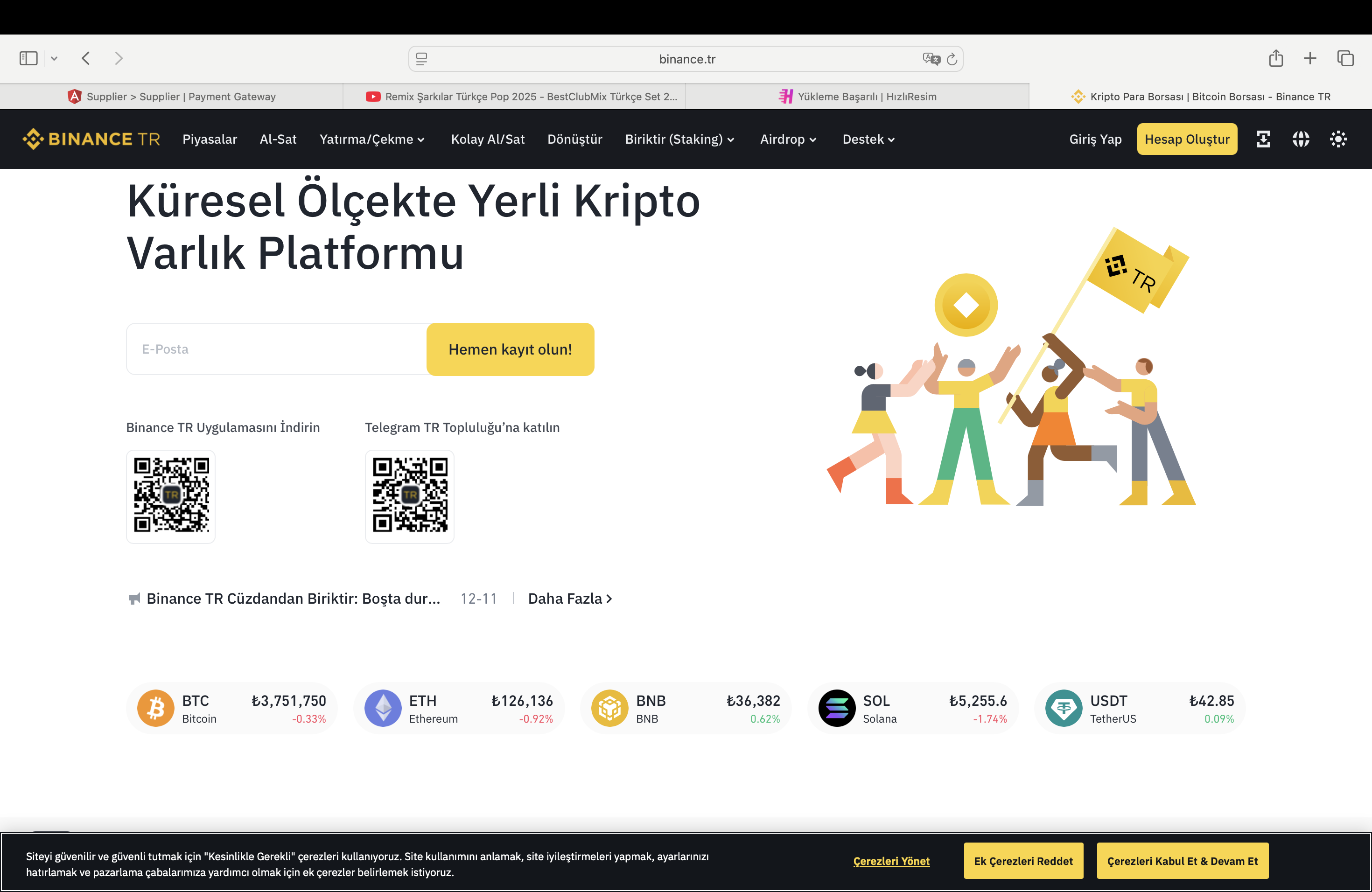Image resolution: width=1372 pixels, height=892 pixels.
Task: Click Ek Çerezleri Reddet button
Action: point(1023,861)
